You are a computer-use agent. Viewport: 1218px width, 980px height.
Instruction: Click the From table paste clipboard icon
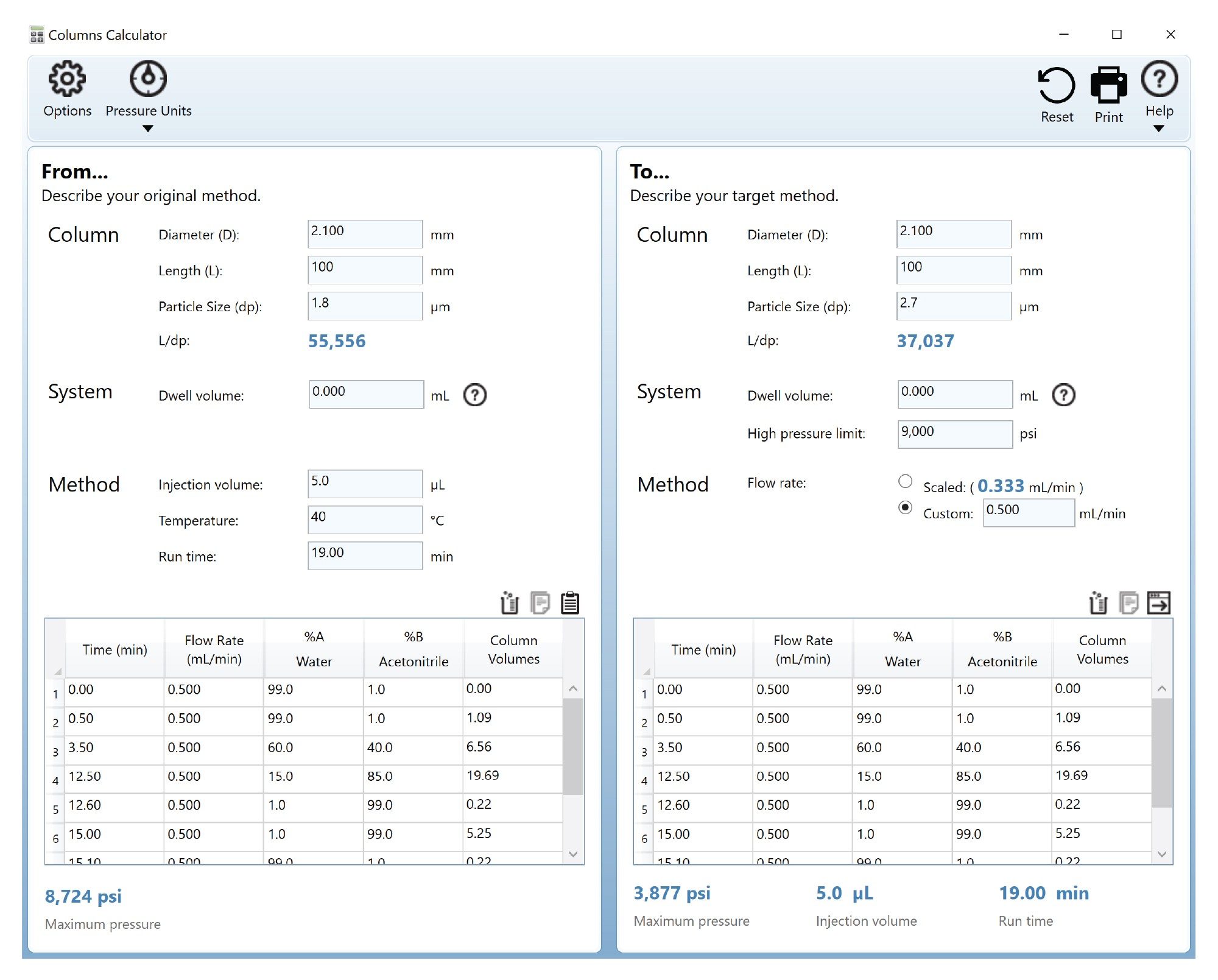click(570, 603)
